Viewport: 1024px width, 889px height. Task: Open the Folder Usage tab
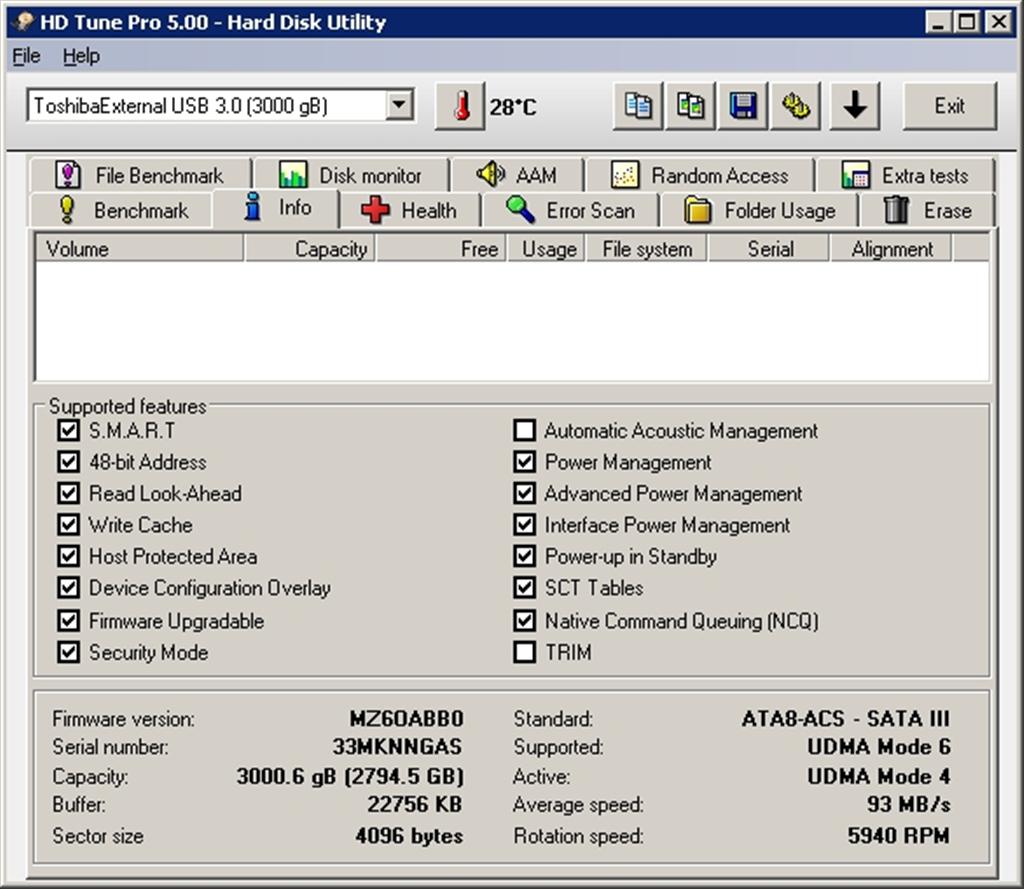pyautogui.click(x=760, y=210)
